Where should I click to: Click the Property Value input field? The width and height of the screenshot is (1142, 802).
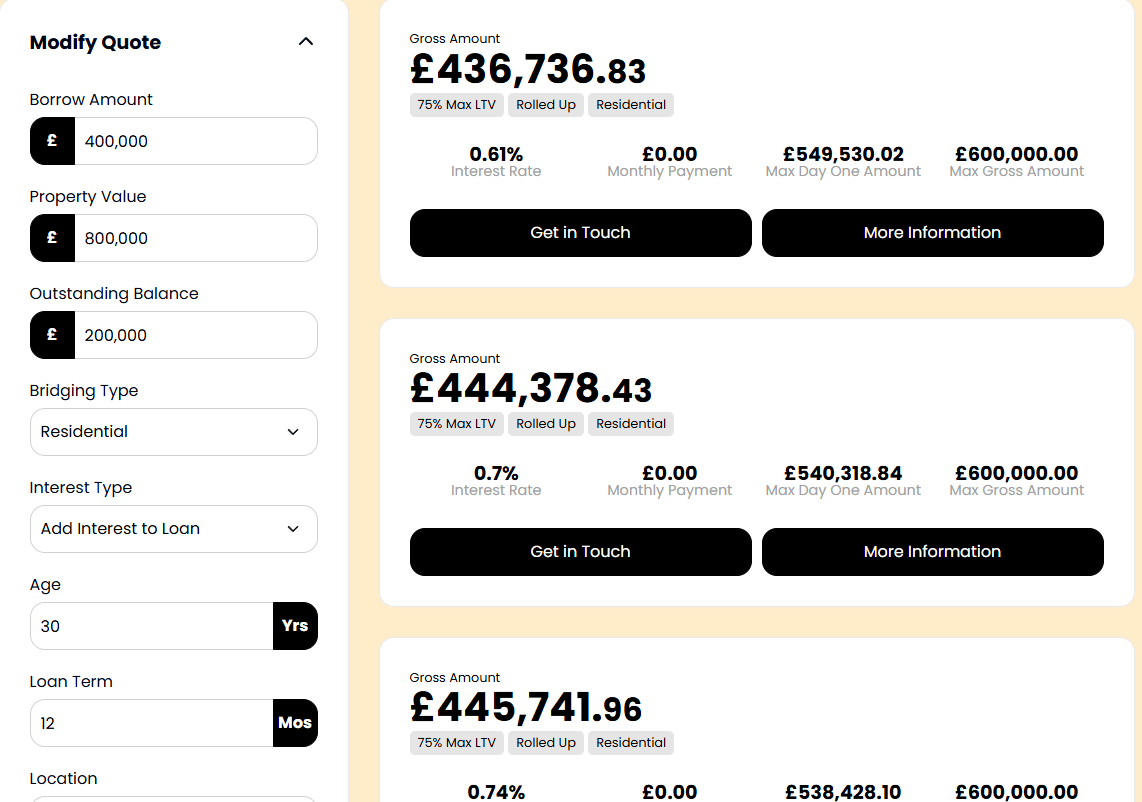pyautogui.click(x=195, y=238)
